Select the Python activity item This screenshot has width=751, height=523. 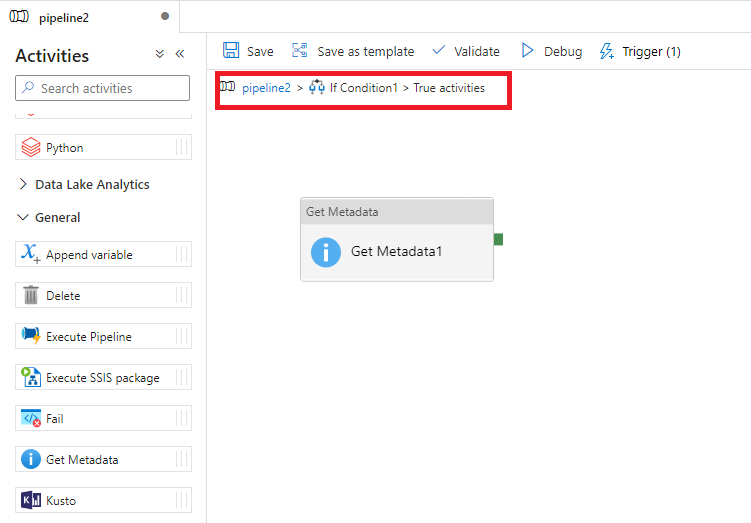coord(103,147)
